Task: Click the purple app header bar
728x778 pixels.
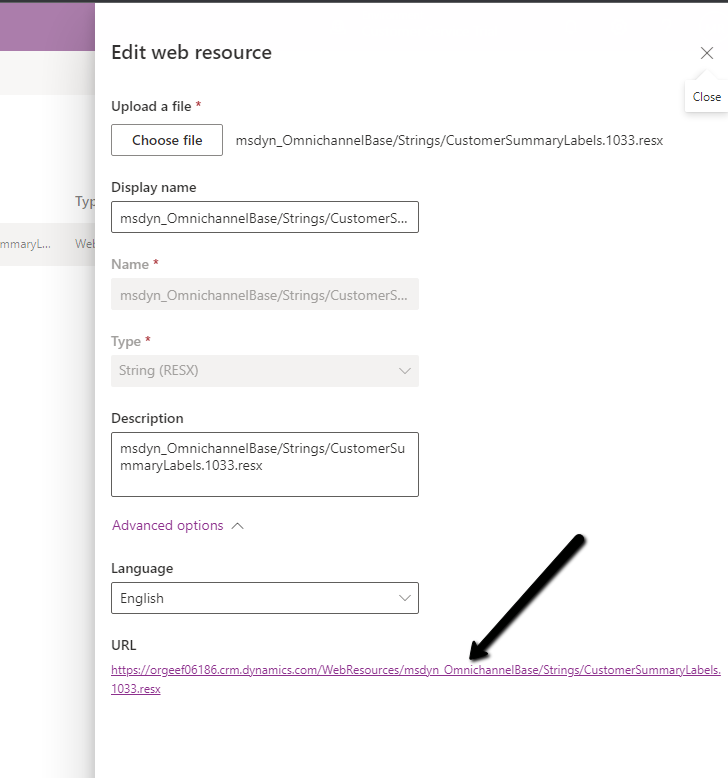Action: [x=47, y=28]
